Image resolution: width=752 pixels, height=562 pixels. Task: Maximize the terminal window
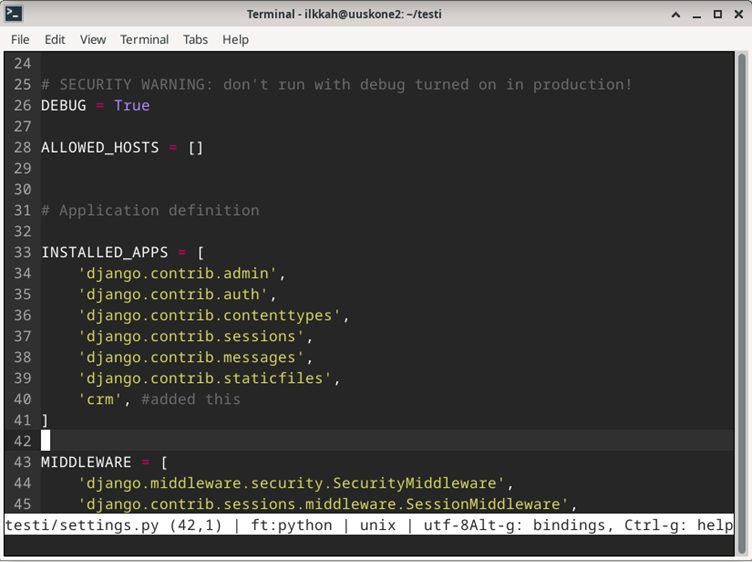click(x=717, y=14)
